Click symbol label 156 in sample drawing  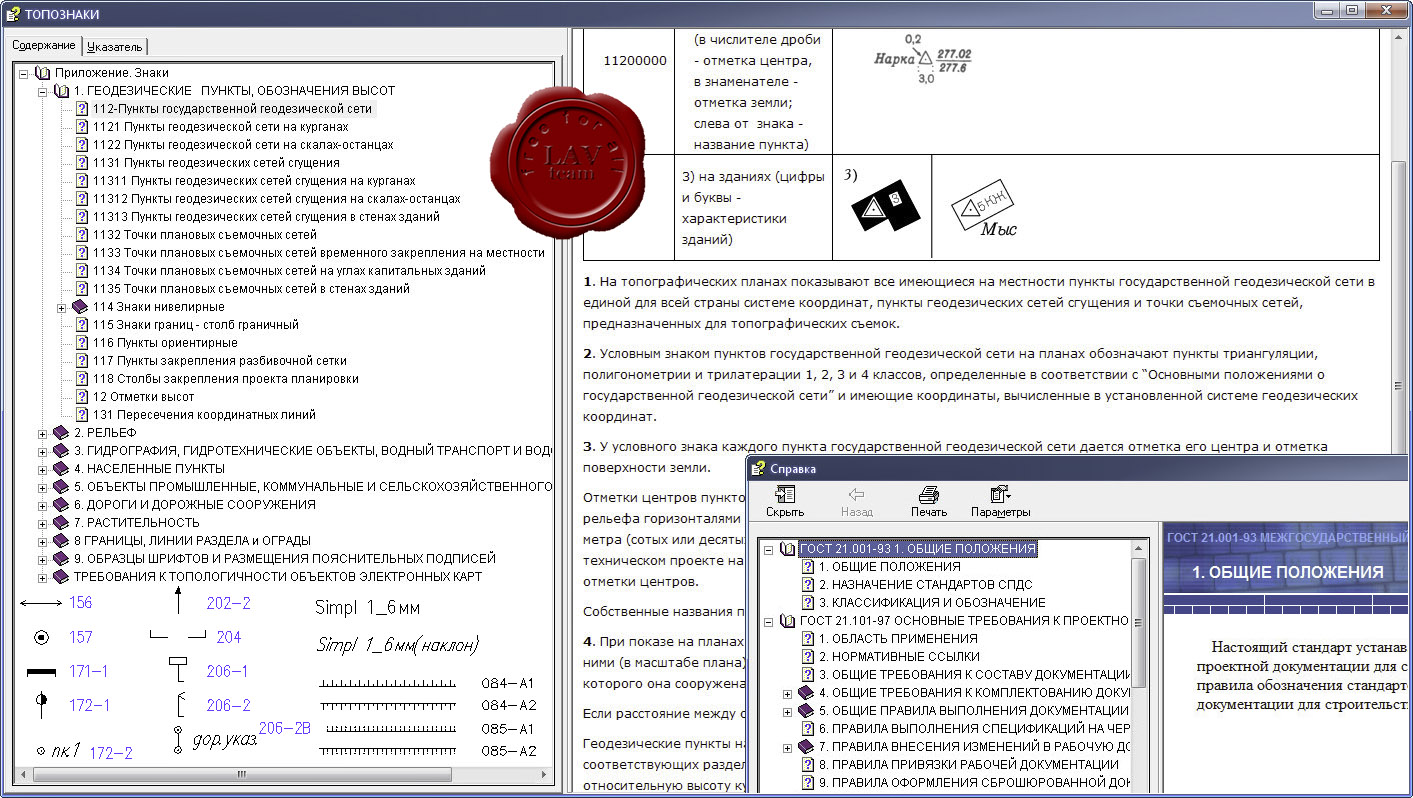[81, 603]
